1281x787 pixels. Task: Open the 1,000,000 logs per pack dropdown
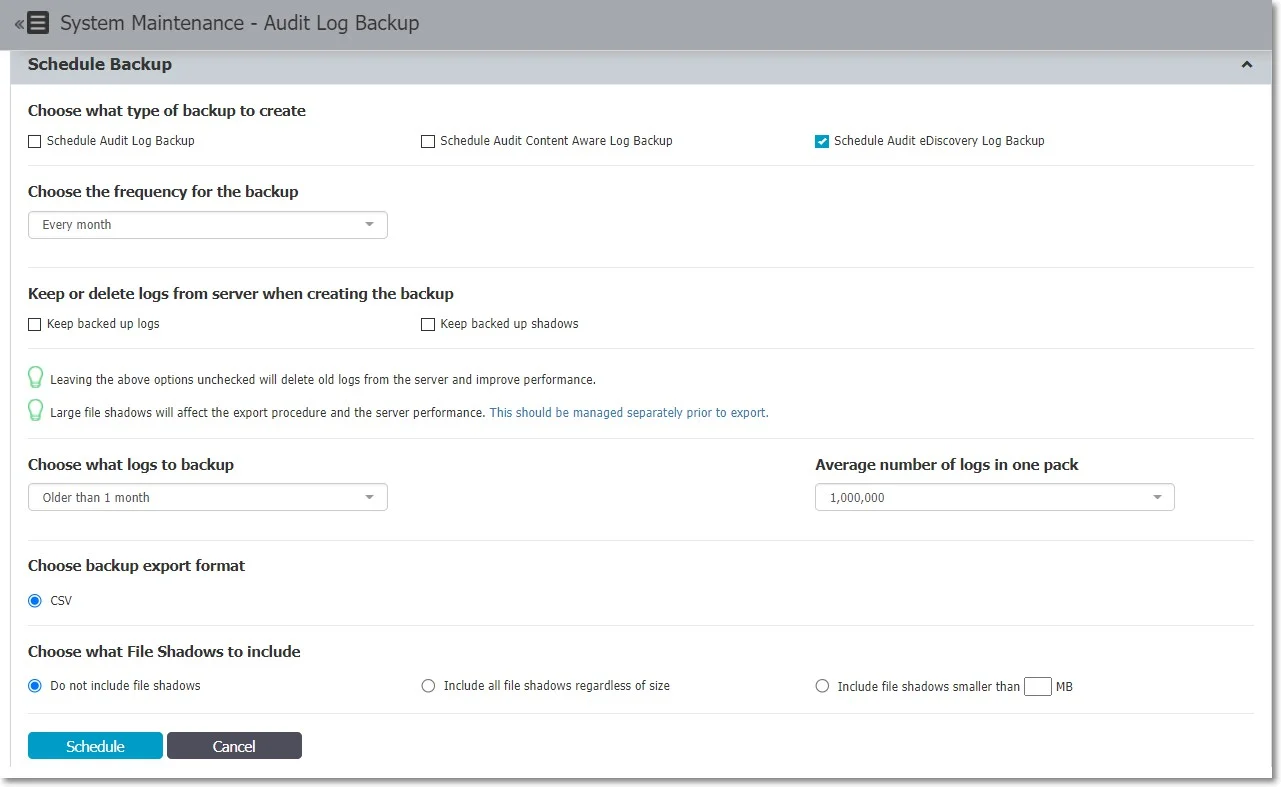pyautogui.click(x=995, y=497)
